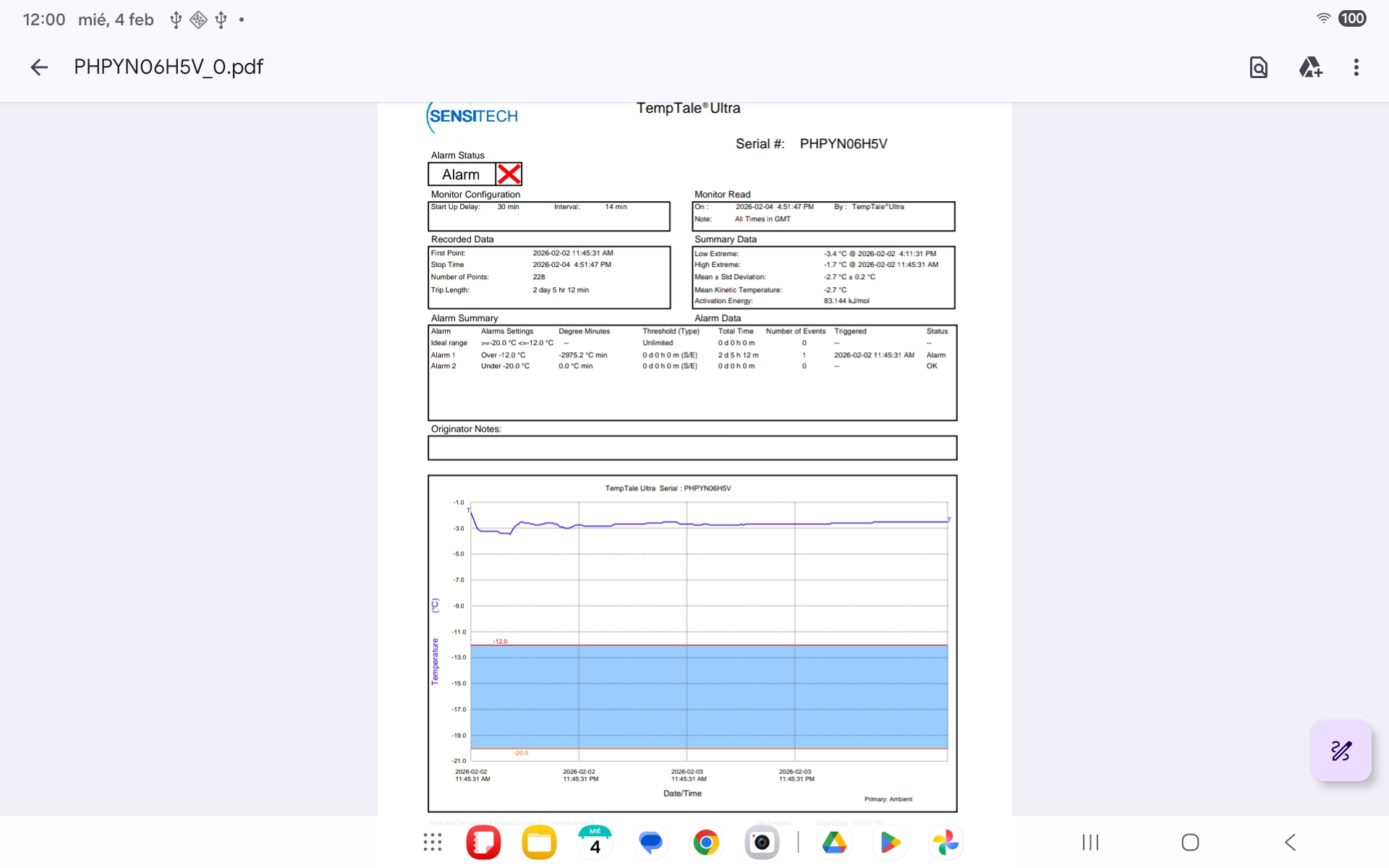Open the Camera app
The image size is (1389, 868).
coord(762,842)
